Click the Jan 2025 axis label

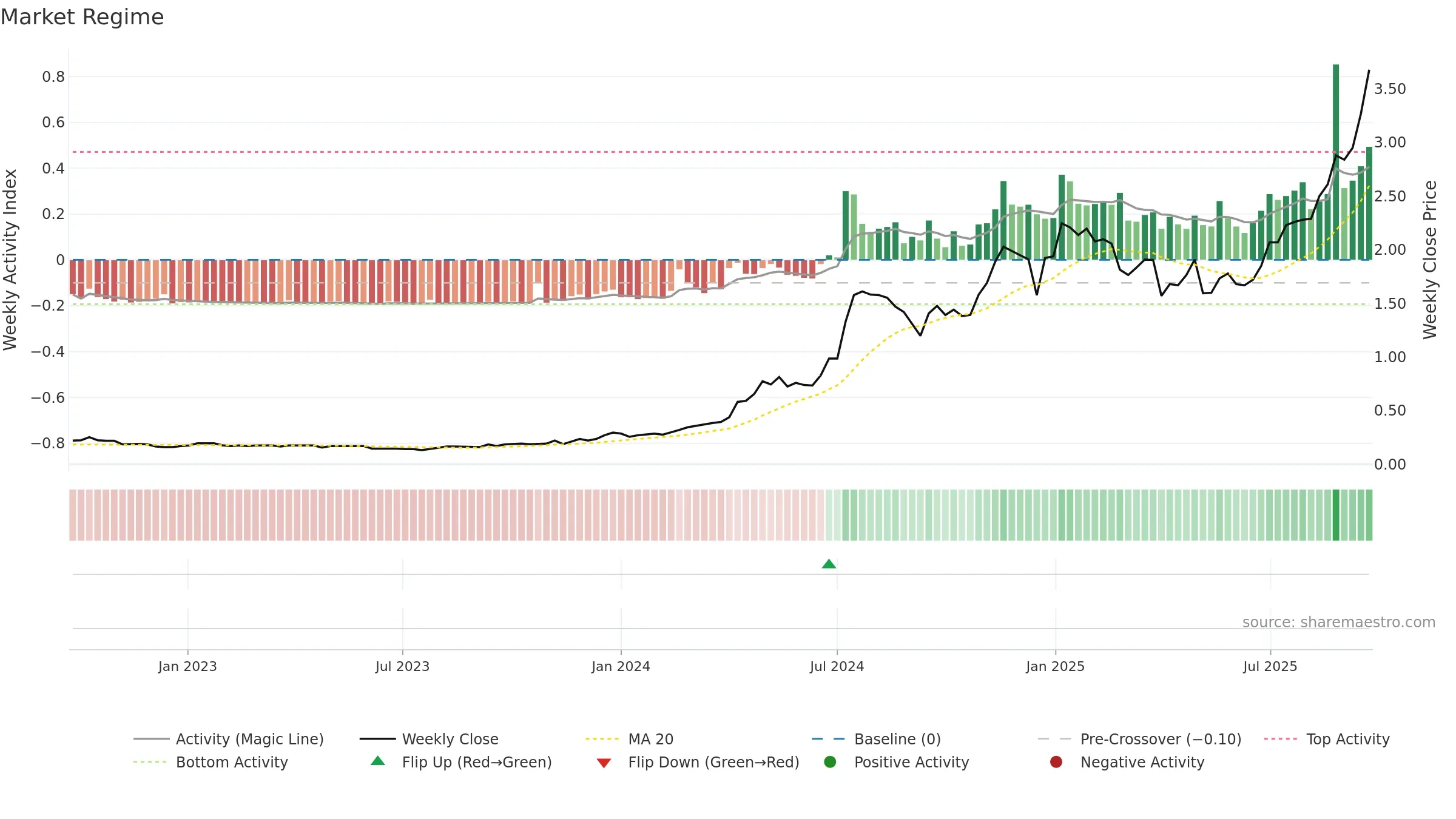[1055, 667]
